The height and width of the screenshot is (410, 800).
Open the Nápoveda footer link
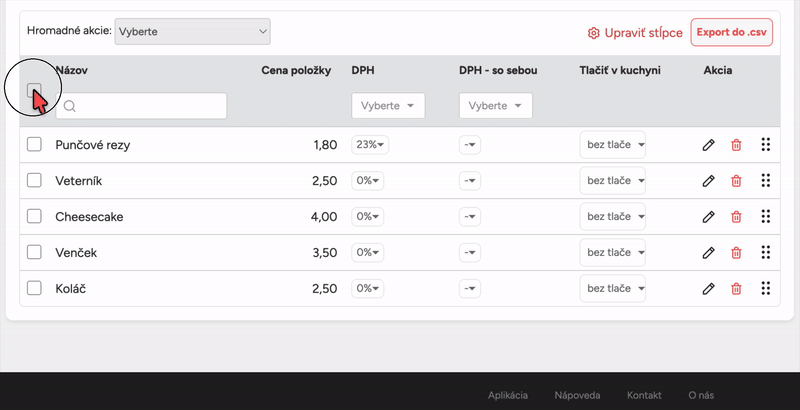click(577, 396)
